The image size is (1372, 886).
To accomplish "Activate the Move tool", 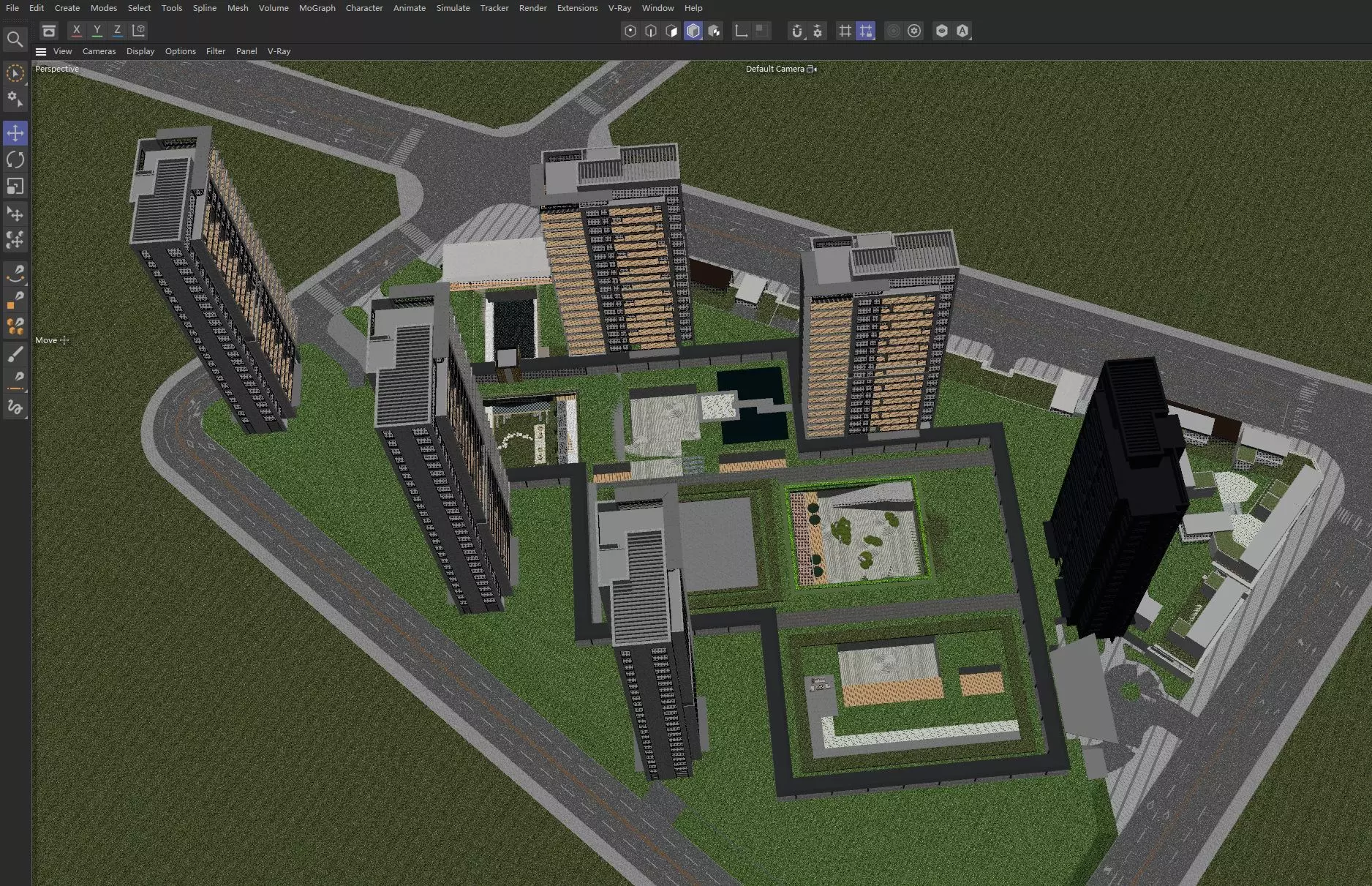I will (15, 133).
